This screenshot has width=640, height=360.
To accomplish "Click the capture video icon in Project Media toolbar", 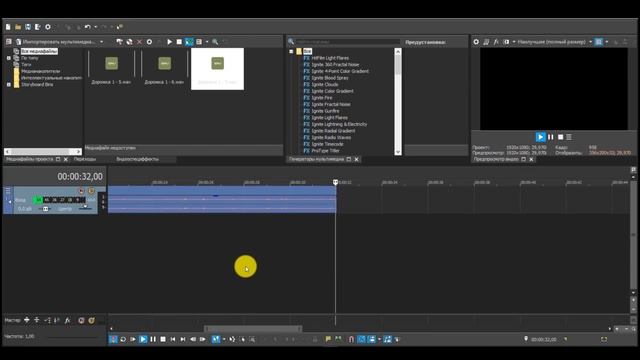I will point(119,42).
